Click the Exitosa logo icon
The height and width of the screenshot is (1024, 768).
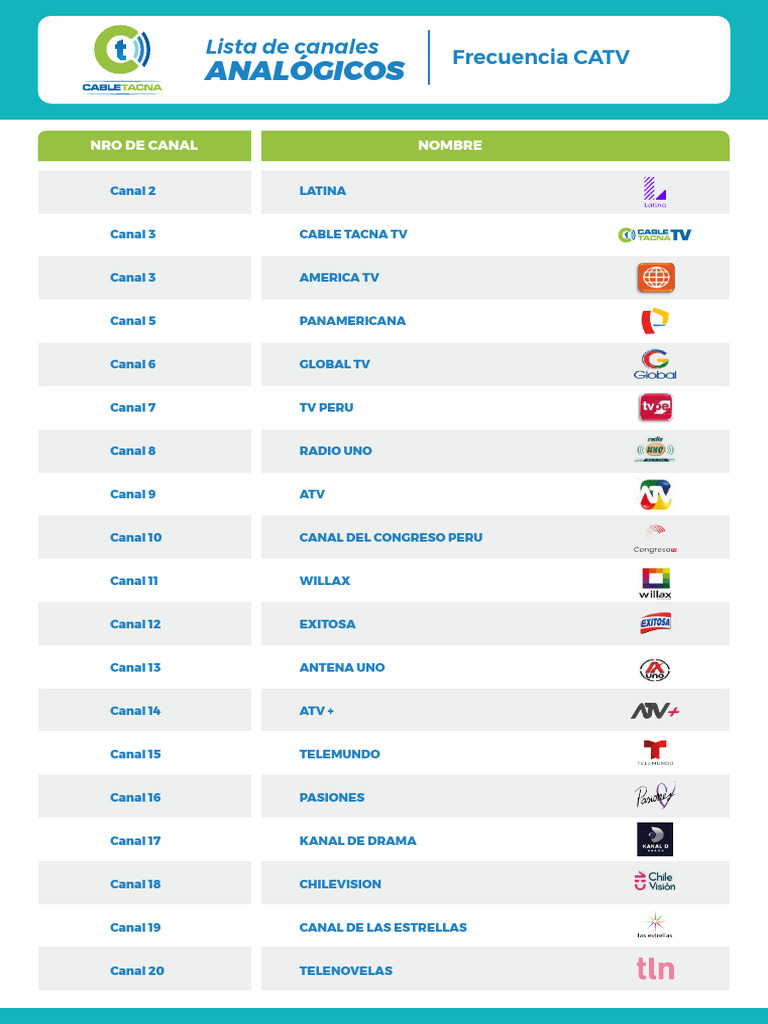655,624
